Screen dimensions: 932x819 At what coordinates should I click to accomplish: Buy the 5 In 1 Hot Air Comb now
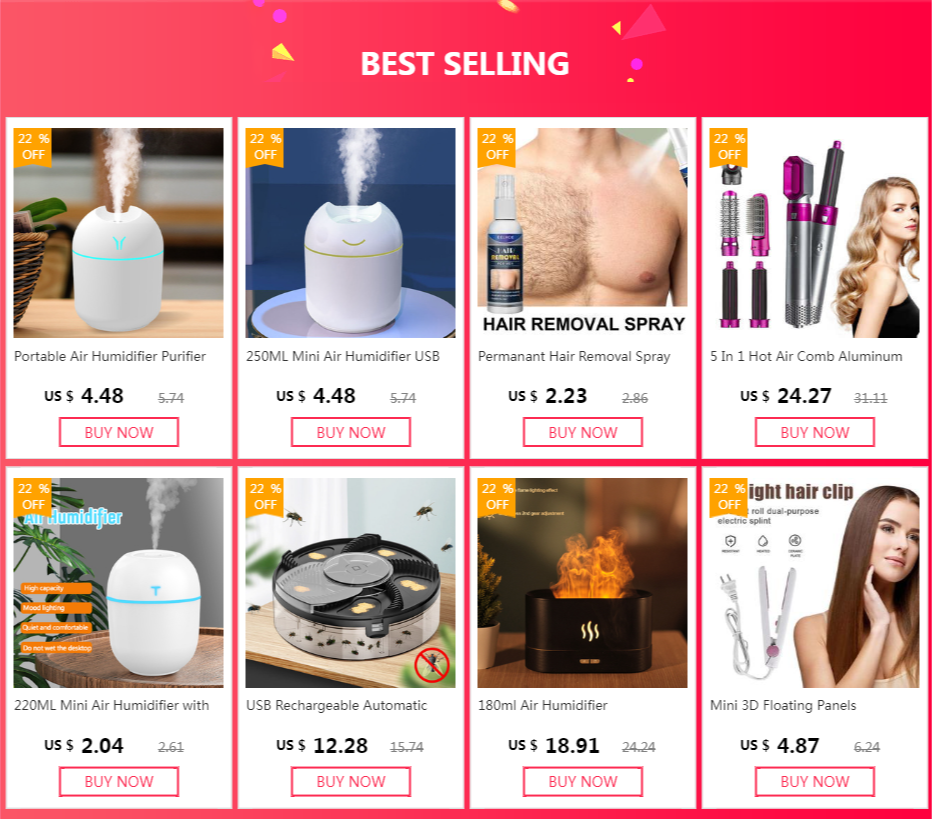(814, 432)
